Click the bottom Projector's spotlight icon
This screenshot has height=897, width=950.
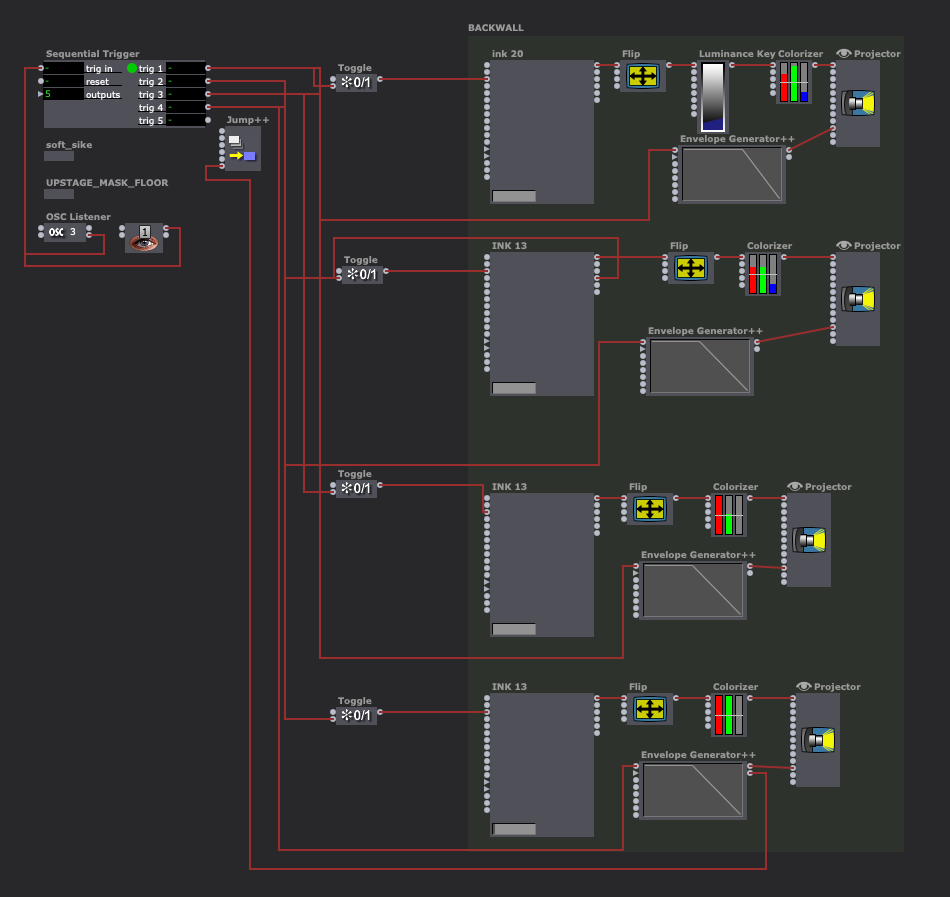click(x=818, y=740)
